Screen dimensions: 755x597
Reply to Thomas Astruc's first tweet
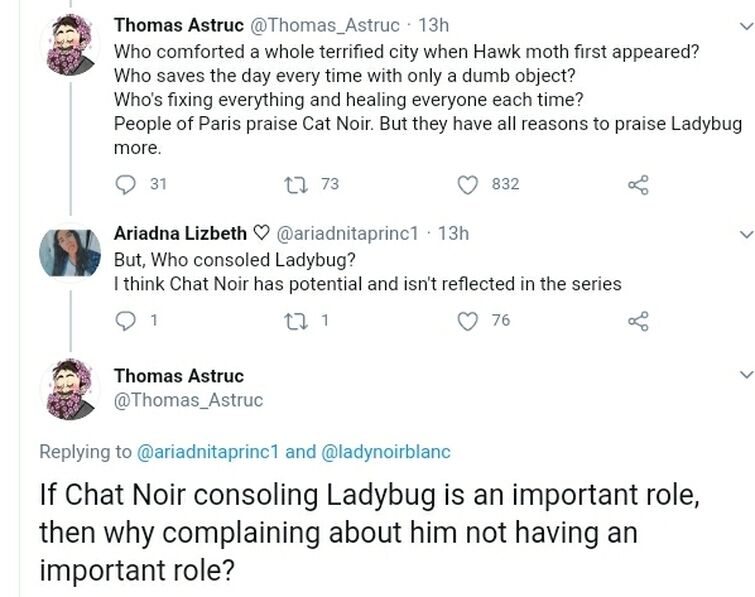tap(125, 184)
